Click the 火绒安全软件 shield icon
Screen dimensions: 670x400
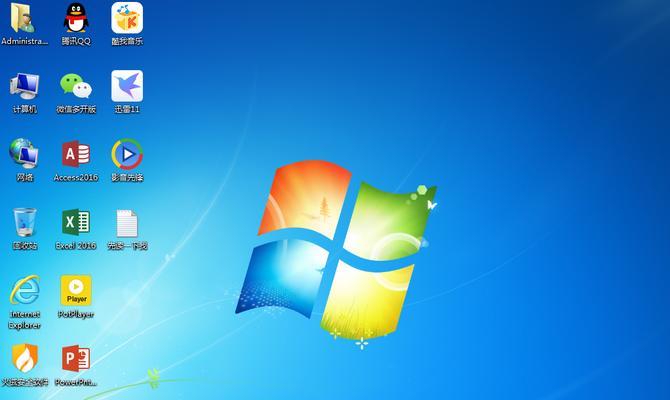point(25,358)
